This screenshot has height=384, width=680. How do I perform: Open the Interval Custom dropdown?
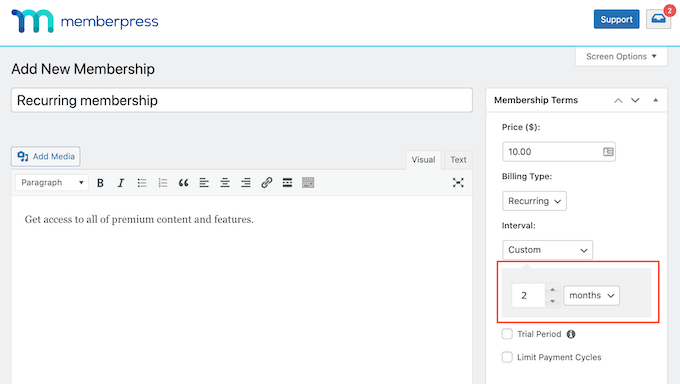(x=547, y=250)
